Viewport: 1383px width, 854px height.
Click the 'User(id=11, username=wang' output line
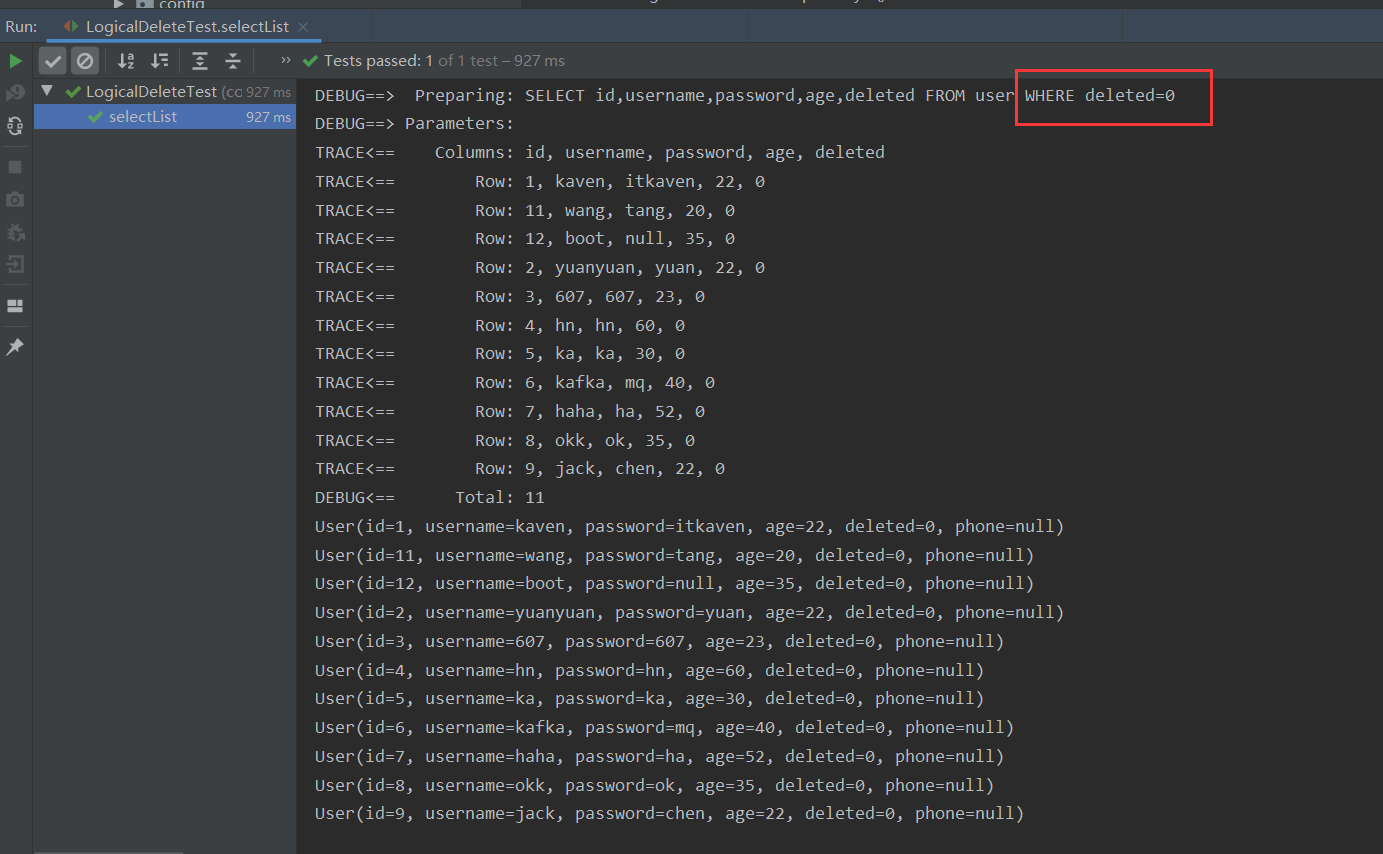pos(675,555)
